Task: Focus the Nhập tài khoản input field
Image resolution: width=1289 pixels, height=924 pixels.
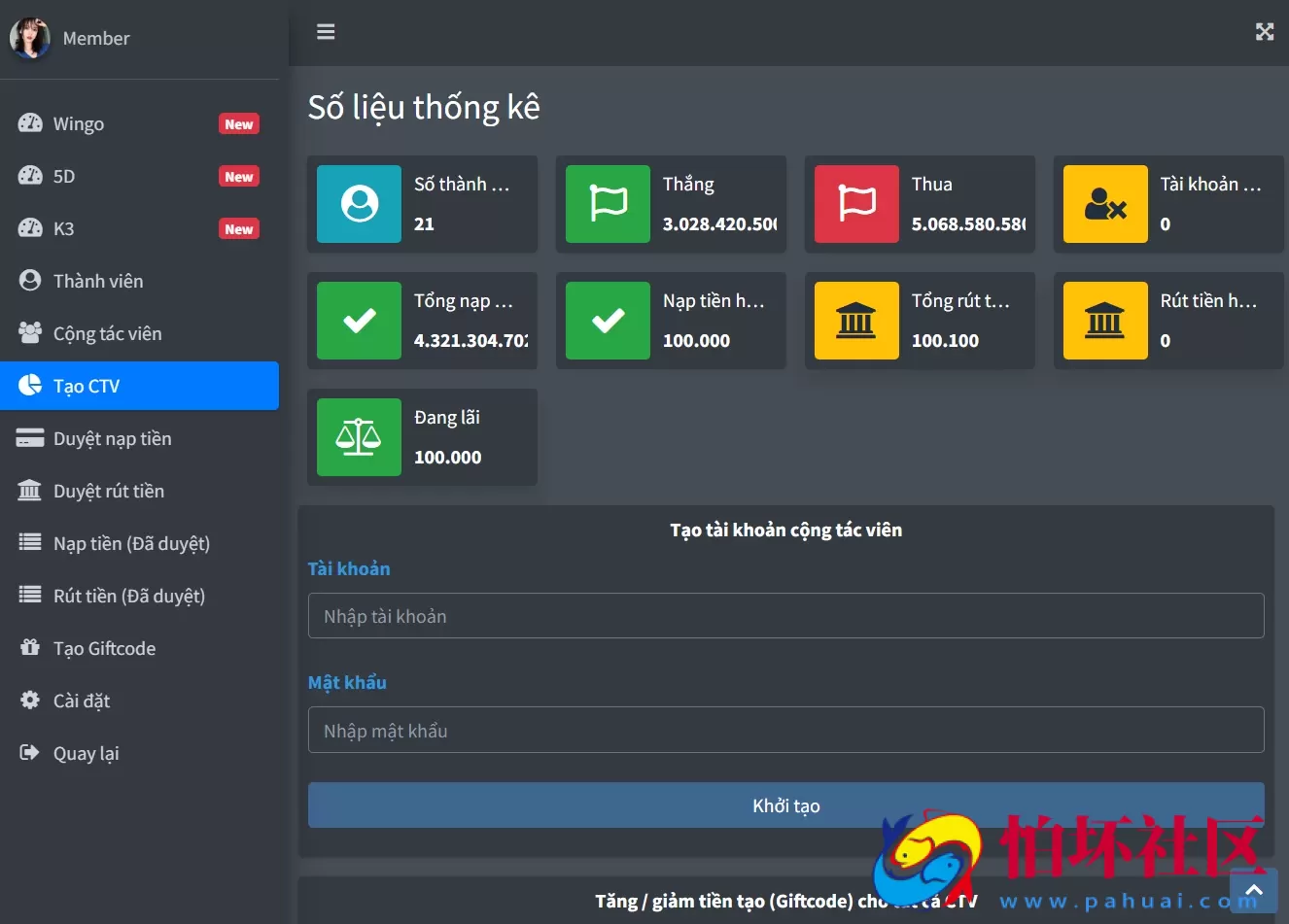Action: [x=785, y=616]
